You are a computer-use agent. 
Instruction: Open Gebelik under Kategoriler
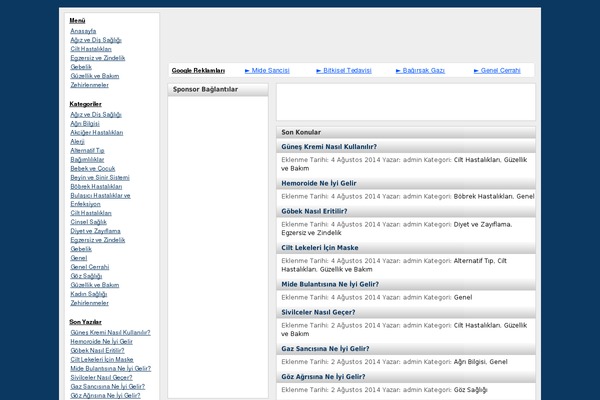81,249
